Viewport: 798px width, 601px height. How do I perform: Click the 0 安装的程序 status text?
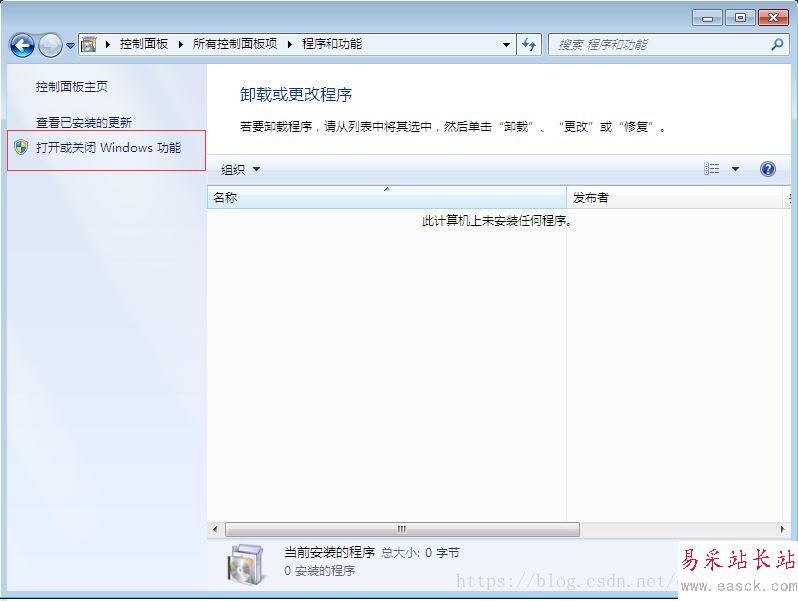pyautogui.click(x=320, y=571)
